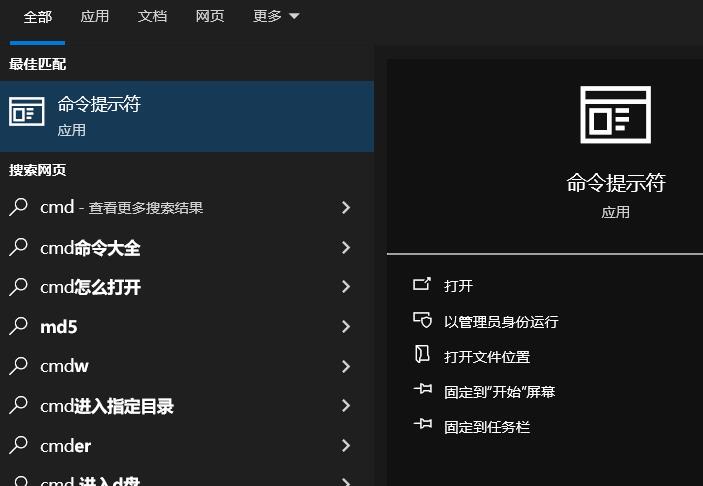Click the 打开 open icon
703x486 pixels.
click(x=421, y=284)
